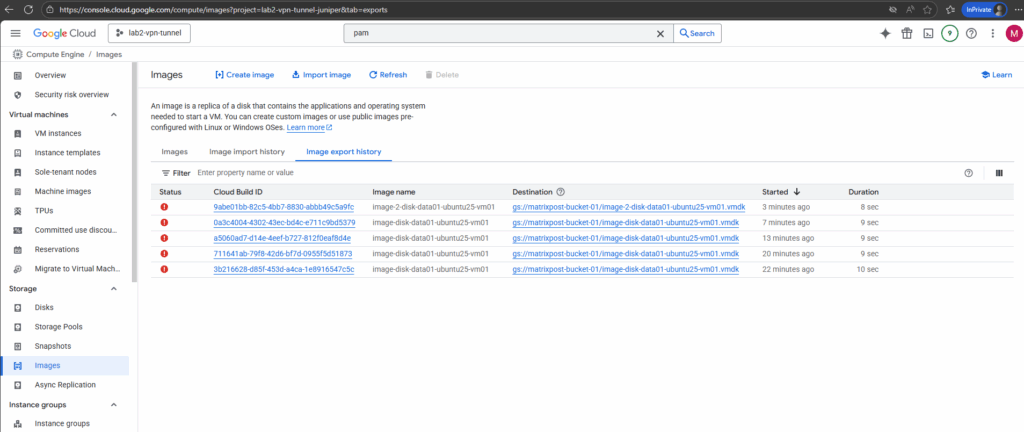The height and width of the screenshot is (432, 1024).
Task: Open Sole-tenant nodes page
Action: coord(65,172)
